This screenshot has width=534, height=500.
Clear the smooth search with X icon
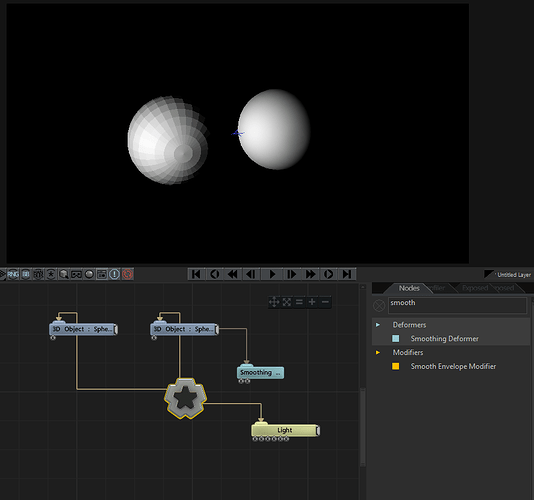pos(379,306)
